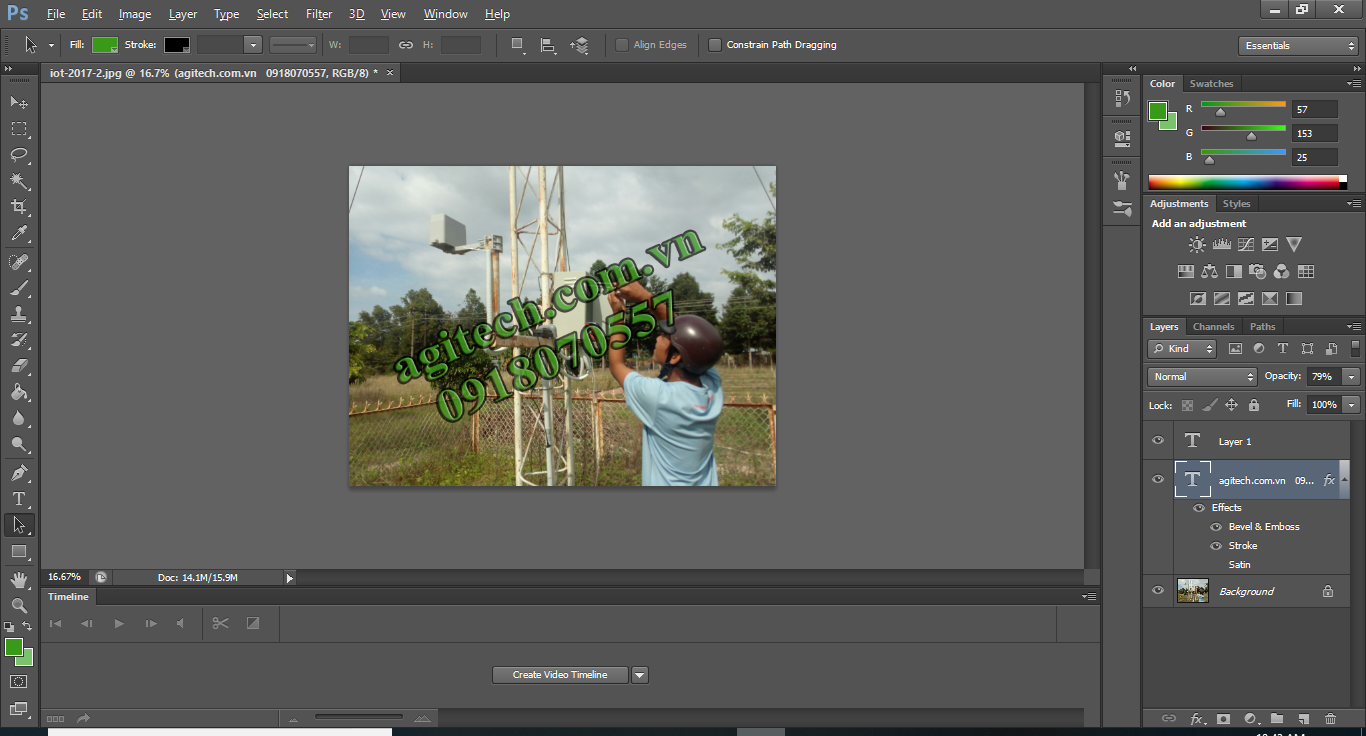Hide the Background layer
Viewport: 1366px width, 736px height.
click(x=1158, y=591)
